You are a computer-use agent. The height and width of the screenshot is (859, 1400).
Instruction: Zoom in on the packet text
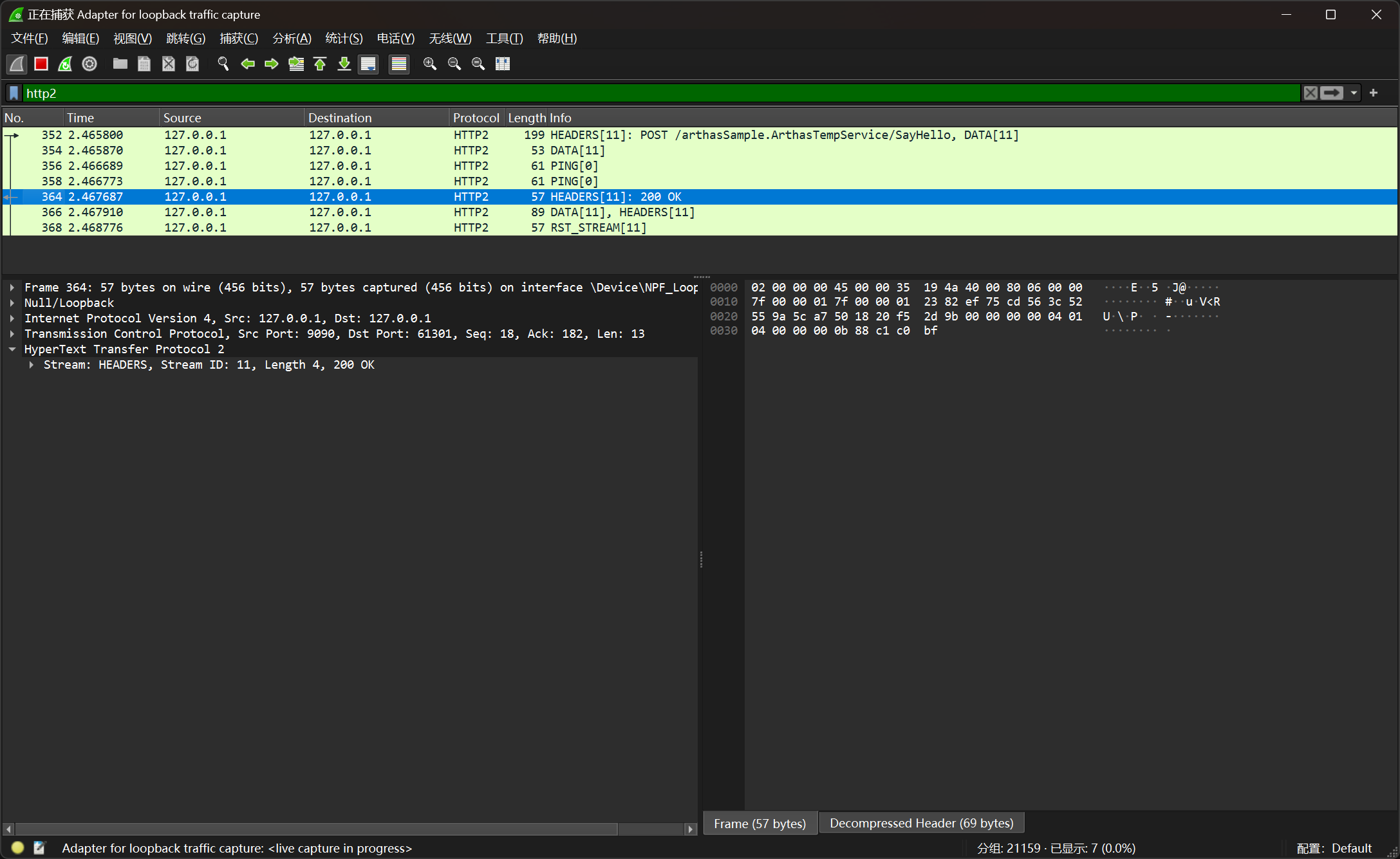[x=430, y=64]
